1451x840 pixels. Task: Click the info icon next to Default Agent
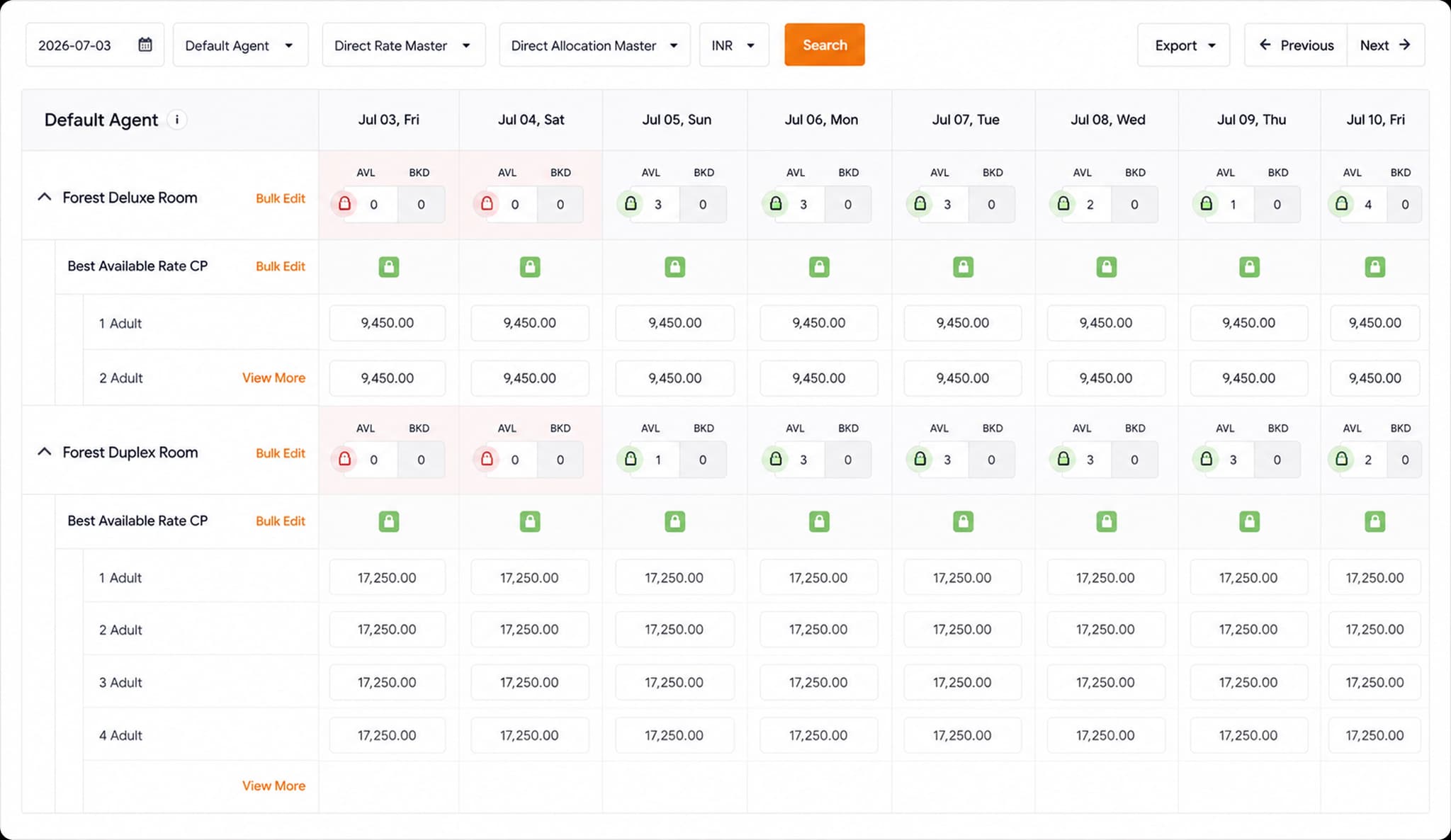click(x=177, y=120)
